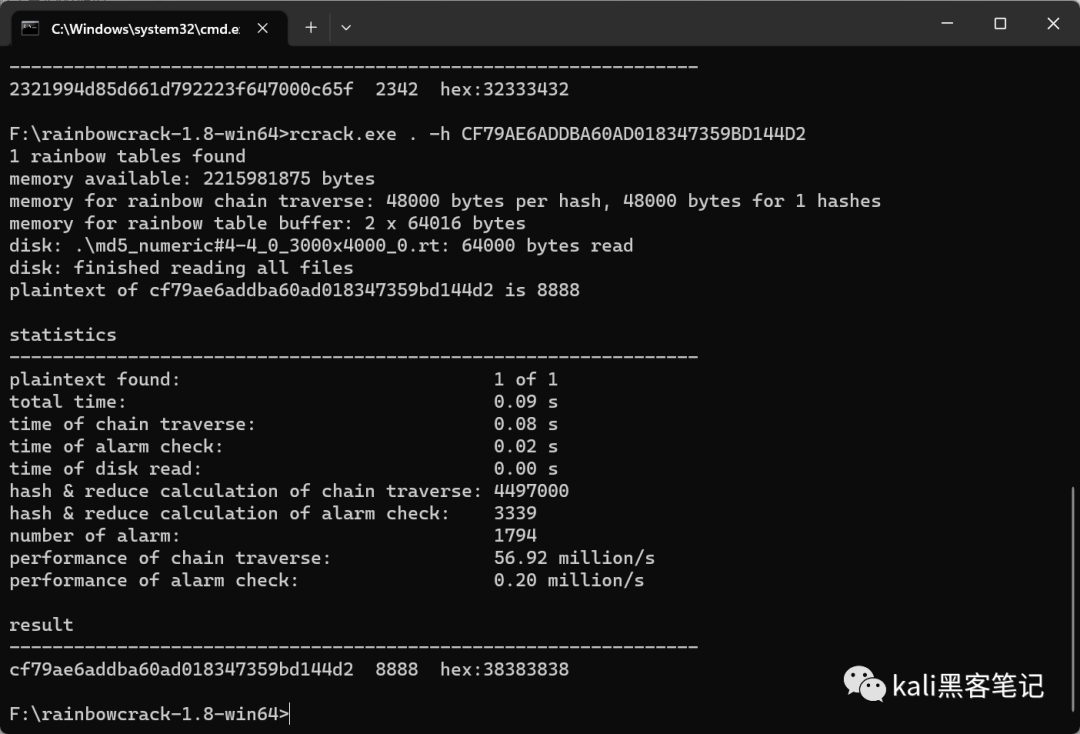Click the value 4497000
This screenshot has width=1080, height=734.
coord(531,491)
